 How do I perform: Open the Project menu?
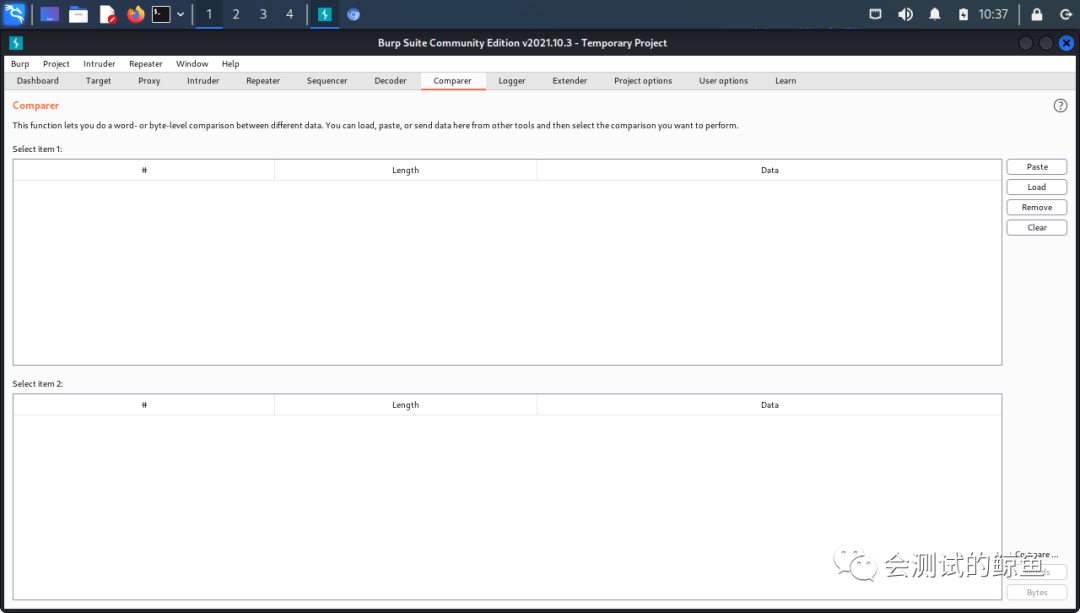[x=56, y=63]
